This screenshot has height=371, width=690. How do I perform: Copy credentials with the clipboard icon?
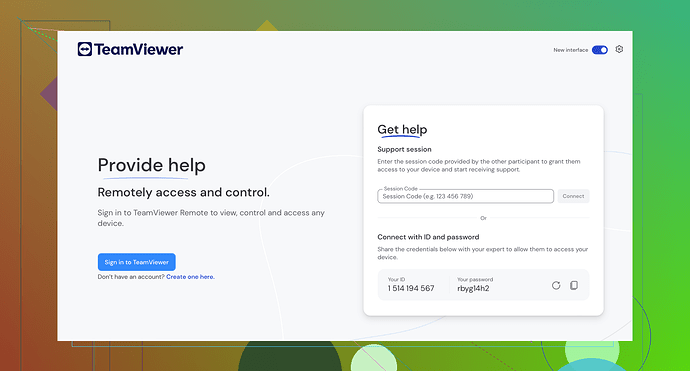(574, 286)
